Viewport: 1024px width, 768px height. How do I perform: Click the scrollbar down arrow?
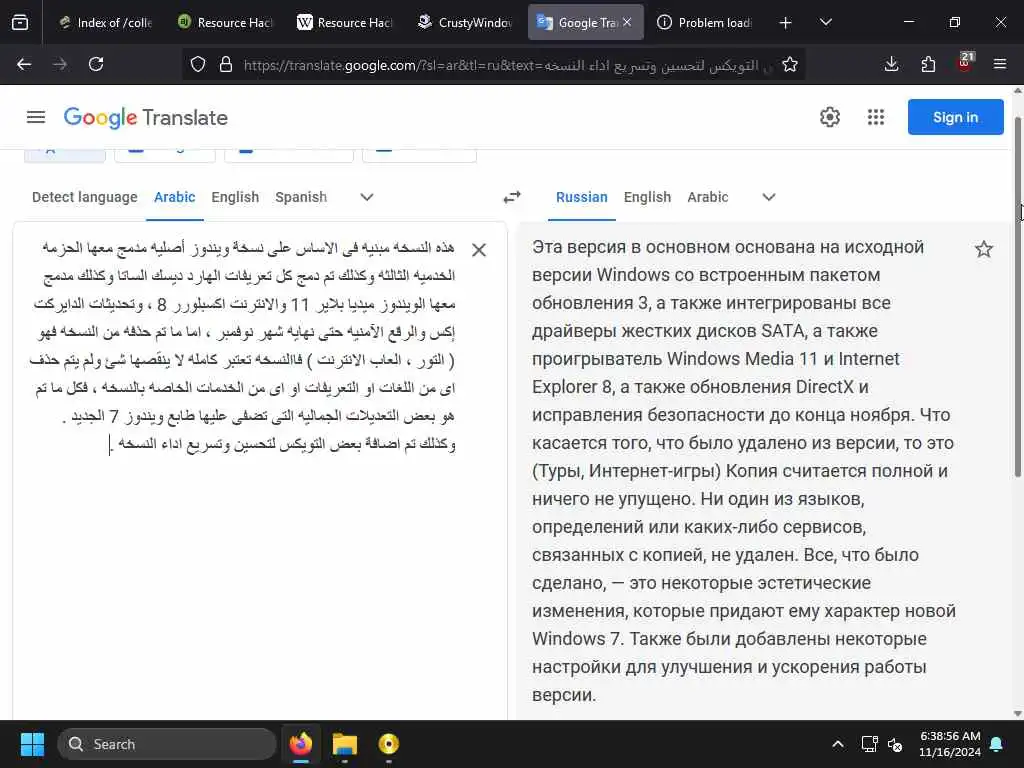[1017, 713]
